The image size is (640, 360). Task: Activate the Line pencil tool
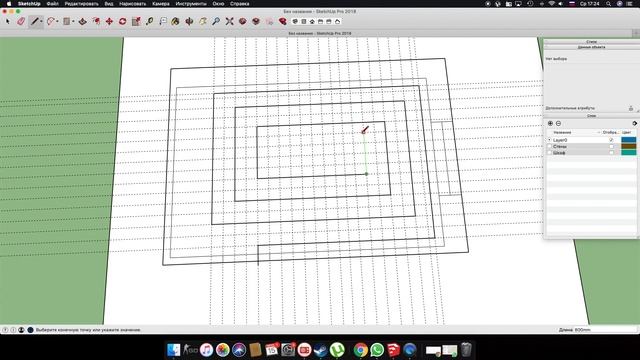tap(35, 21)
